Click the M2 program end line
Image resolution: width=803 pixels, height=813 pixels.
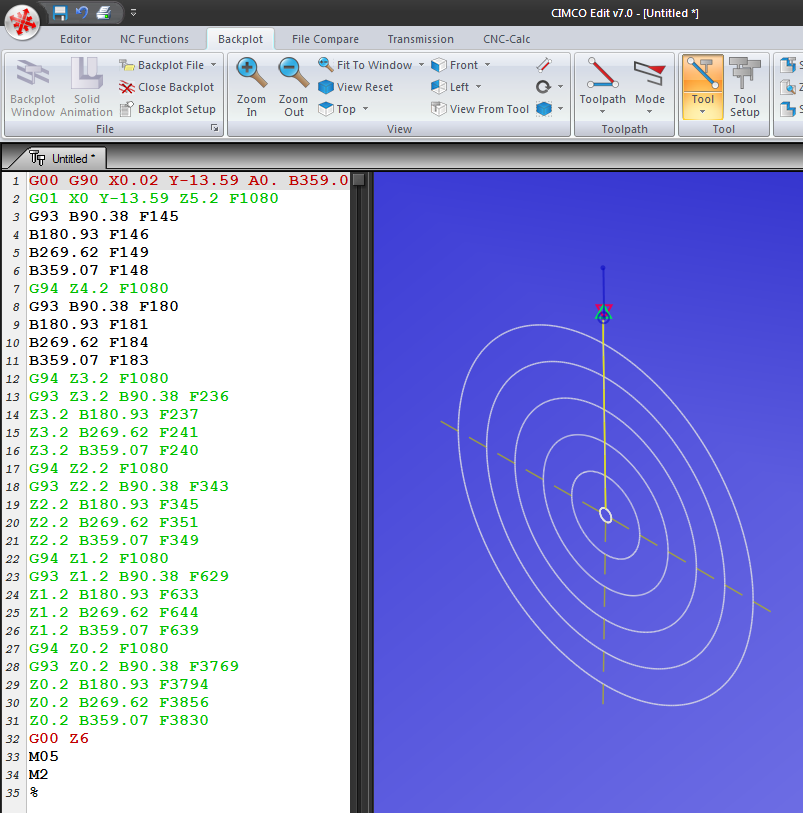click(38, 775)
